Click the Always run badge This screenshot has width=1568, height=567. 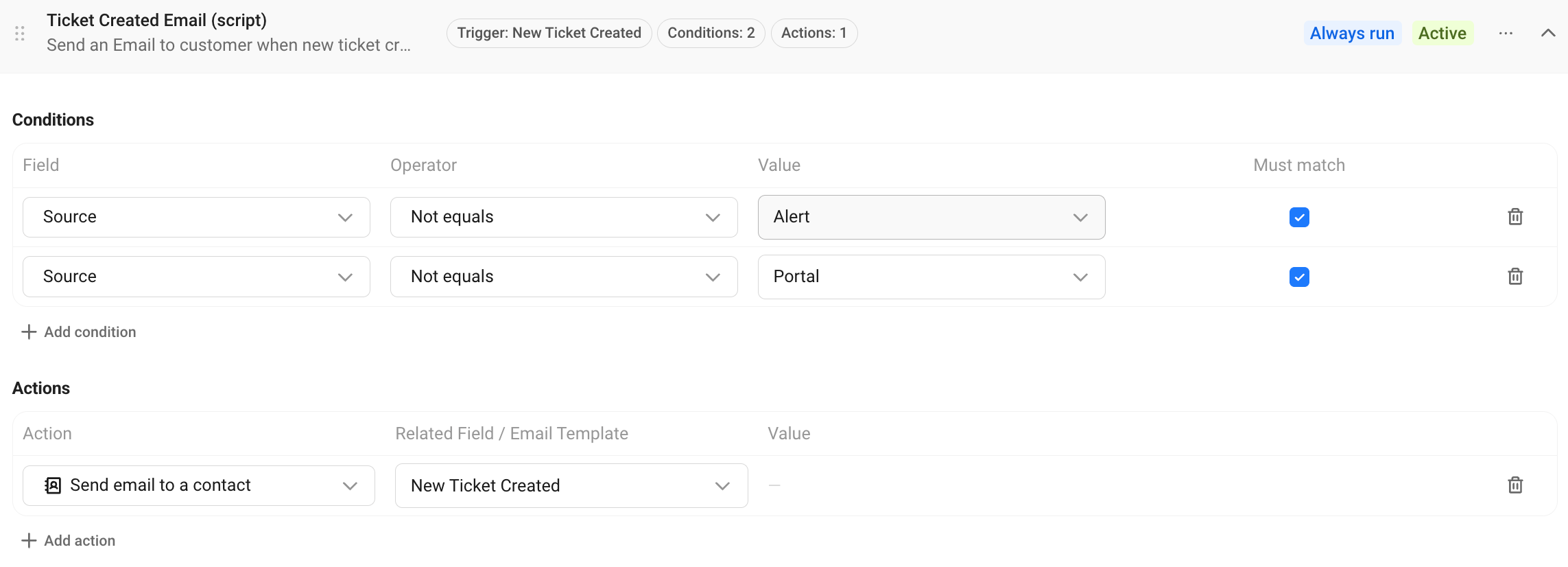click(1352, 33)
